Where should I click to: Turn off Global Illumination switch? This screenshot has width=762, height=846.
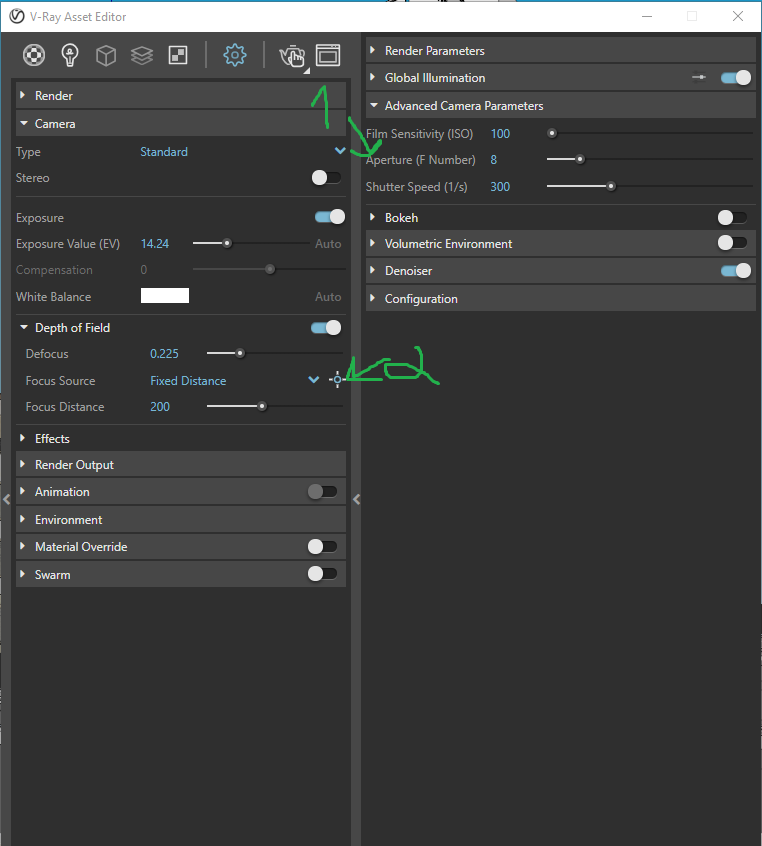pyautogui.click(x=736, y=78)
